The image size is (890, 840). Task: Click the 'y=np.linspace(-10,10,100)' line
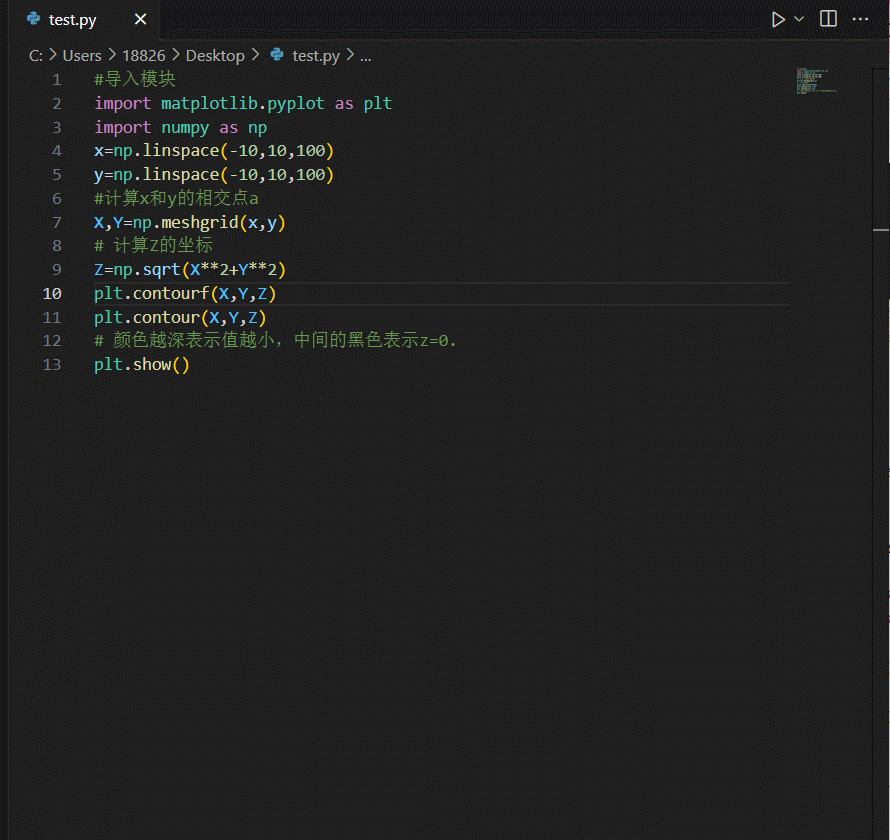(214, 174)
